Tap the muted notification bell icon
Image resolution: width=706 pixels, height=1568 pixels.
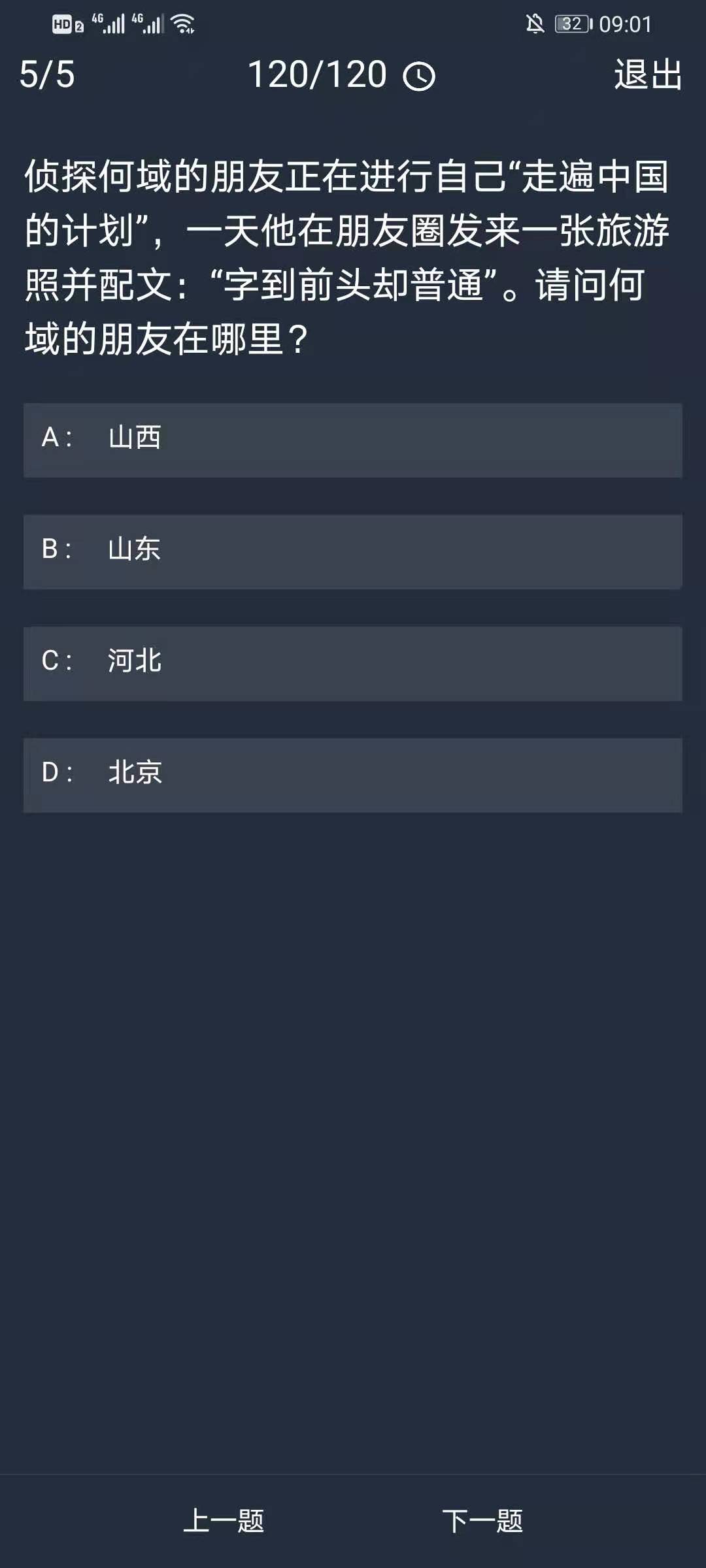click(x=535, y=24)
